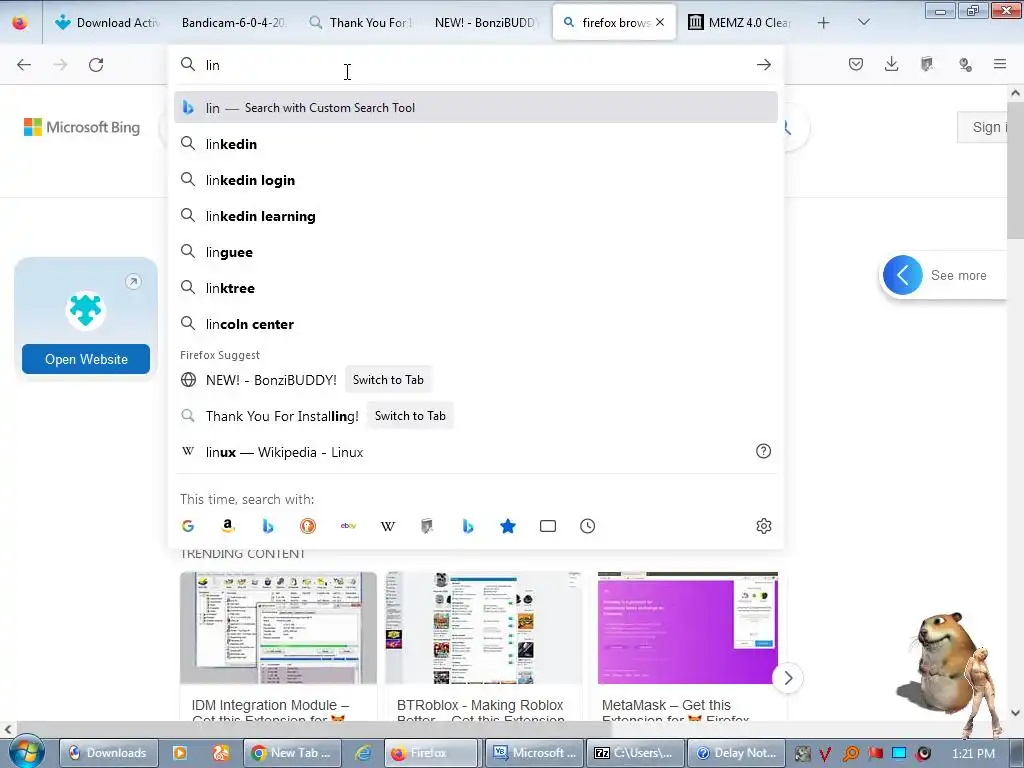Choose the lincoln center suggestion

[x=476, y=323]
